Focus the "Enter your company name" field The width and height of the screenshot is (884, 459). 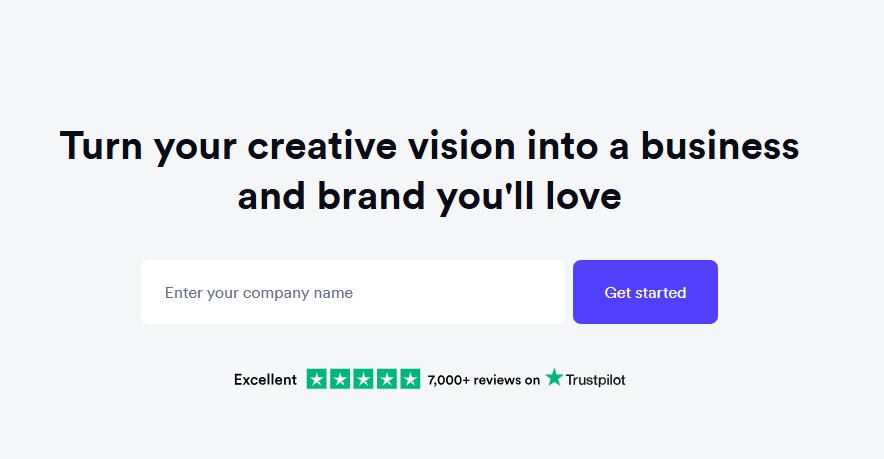(352, 293)
